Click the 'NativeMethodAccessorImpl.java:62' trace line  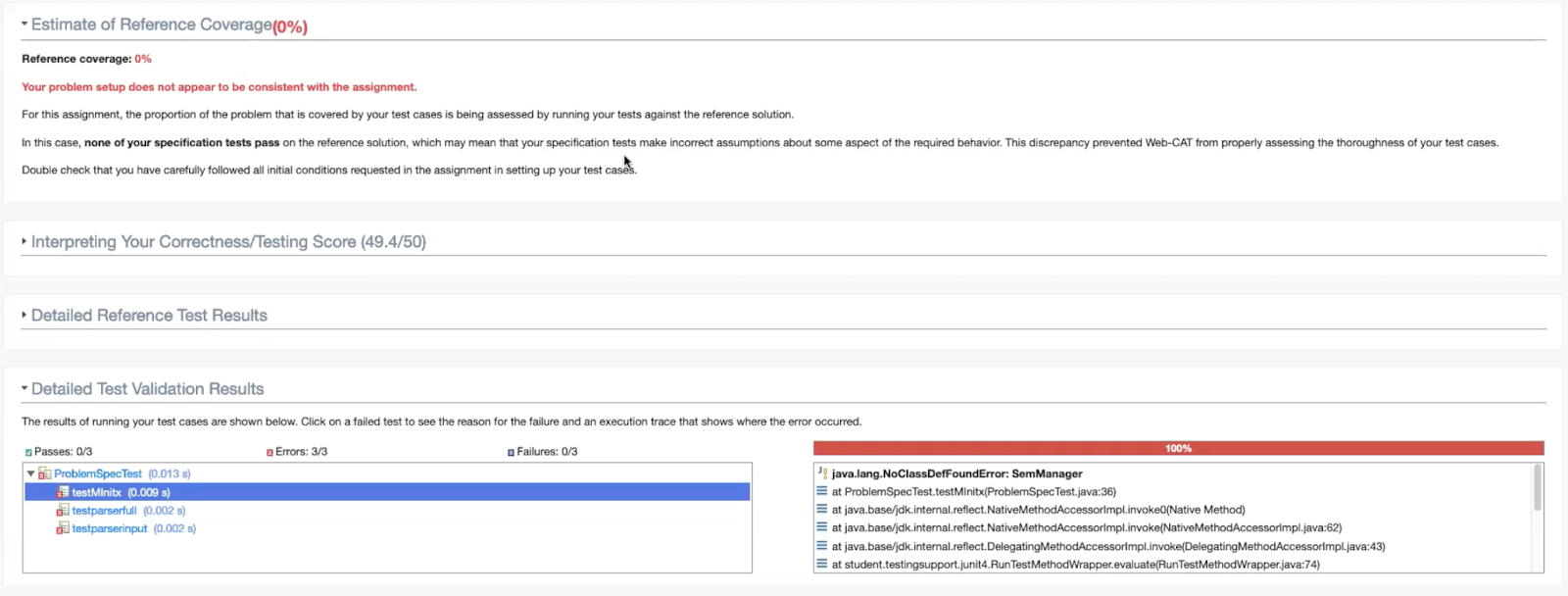pos(1087,527)
